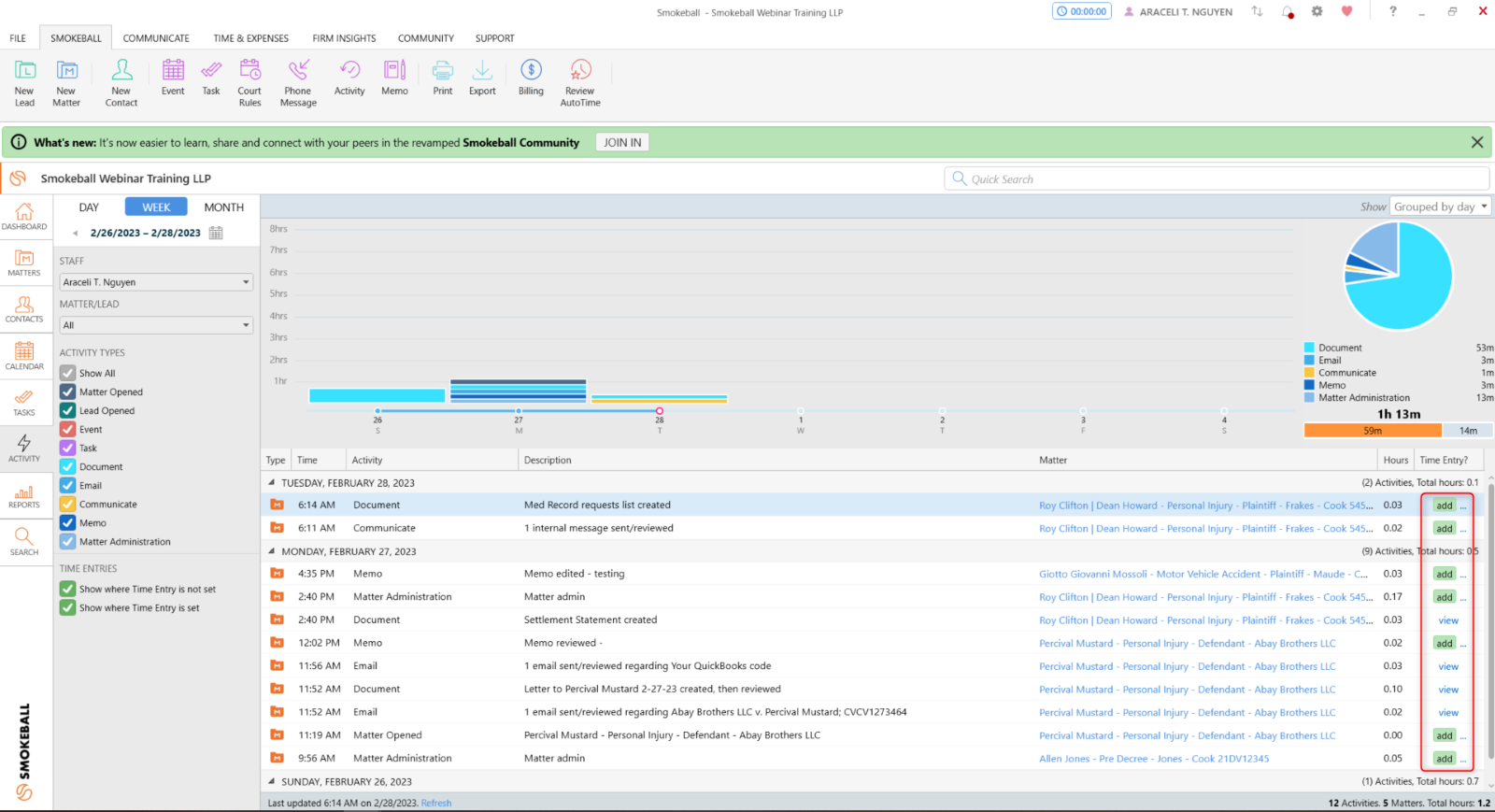The height and width of the screenshot is (812, 1495).
Task: Select the day 28 timeline marker
Action: [660, 411]
